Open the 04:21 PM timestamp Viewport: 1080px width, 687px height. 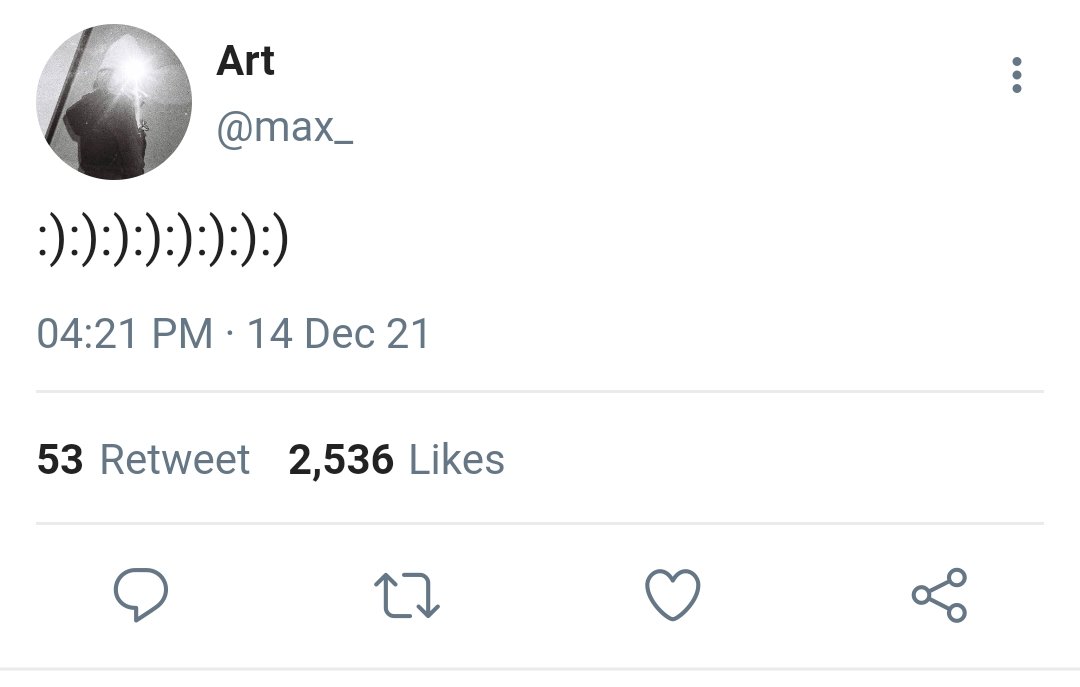click(125, 334)
